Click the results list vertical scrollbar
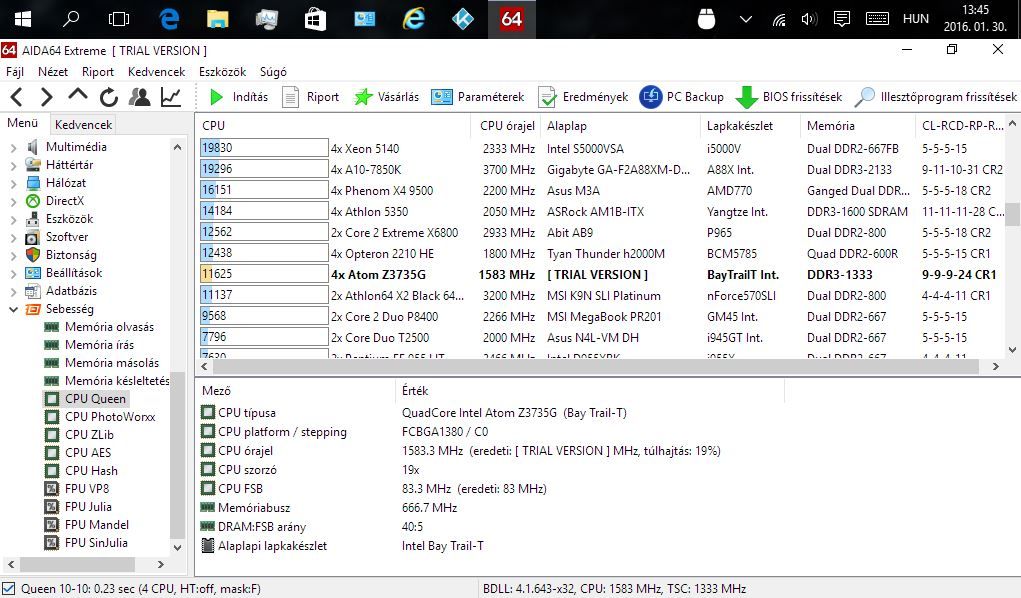The height and width of the screenshot is (598, 1021). tap(1012, 214)
